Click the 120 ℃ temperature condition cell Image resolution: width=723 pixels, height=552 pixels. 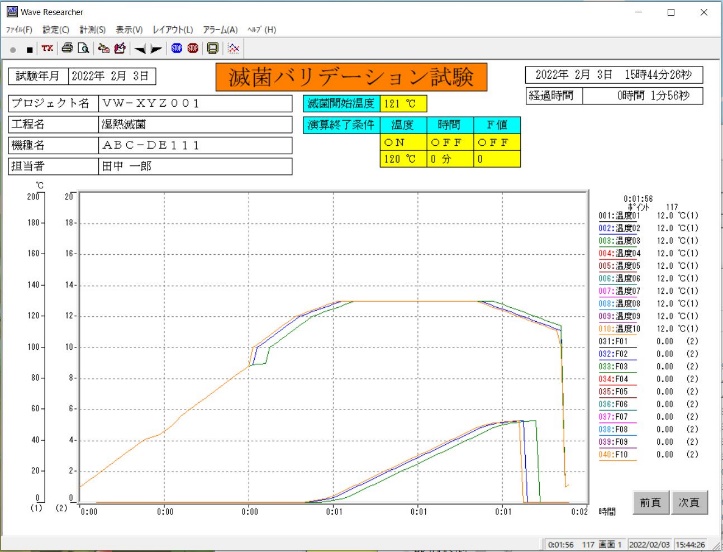(x=403, y=159)
